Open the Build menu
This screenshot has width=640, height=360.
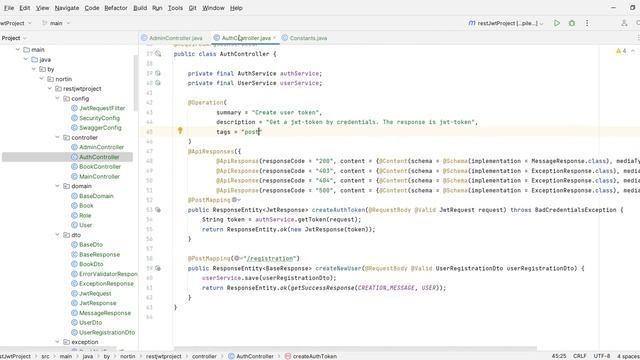click(140, 8)
